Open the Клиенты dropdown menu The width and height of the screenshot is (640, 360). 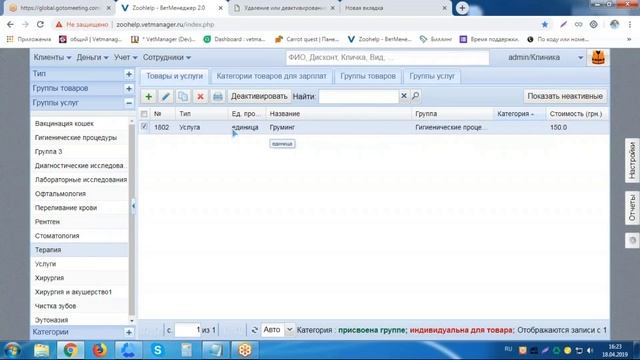(x=52, y=58)
